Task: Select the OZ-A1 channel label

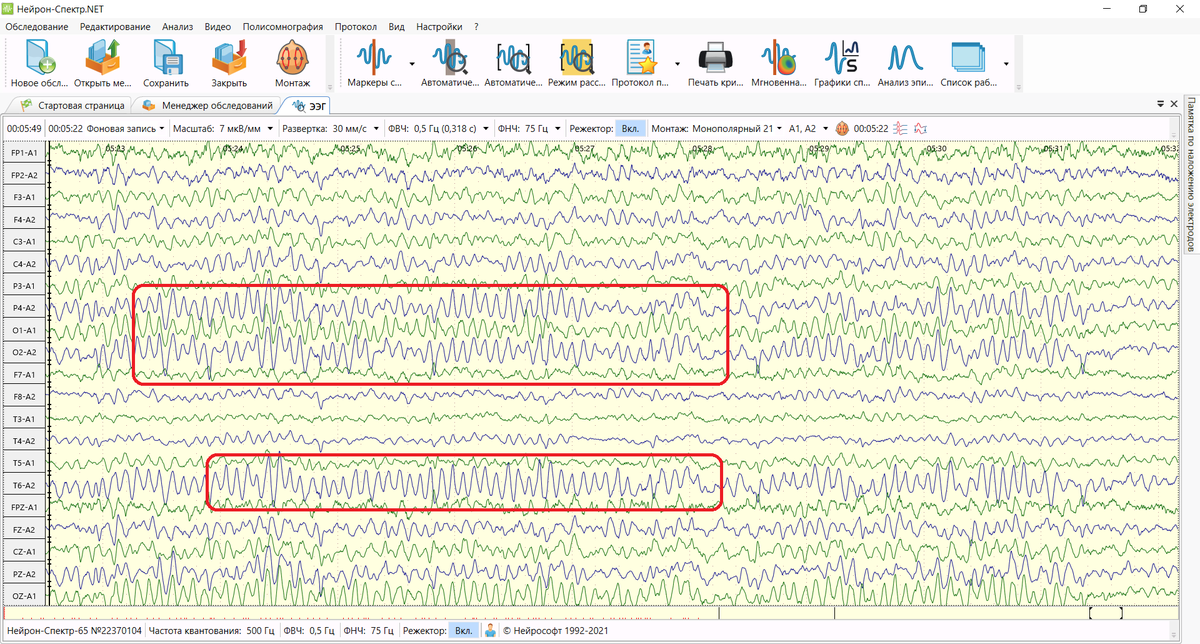Action: click(x=24, y=596)
